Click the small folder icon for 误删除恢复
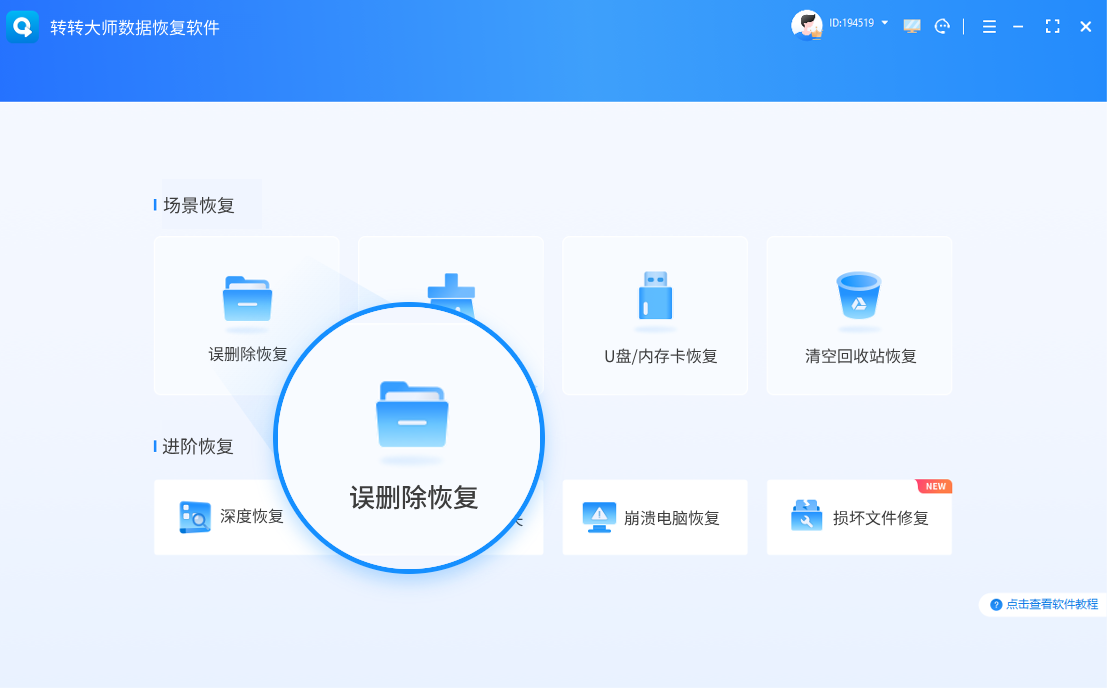 tap(247, 298)
